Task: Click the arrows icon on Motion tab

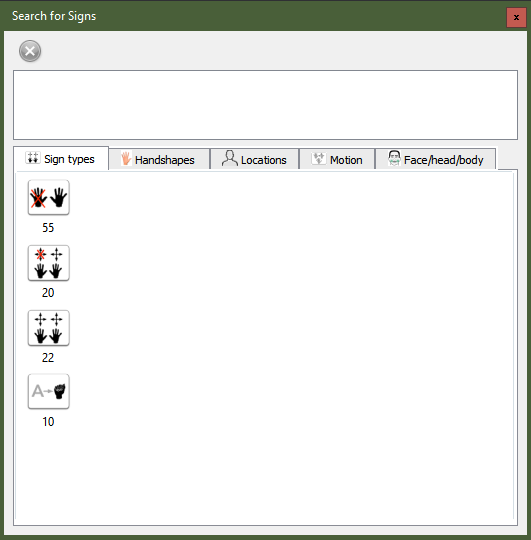Action: coord(319,159)
